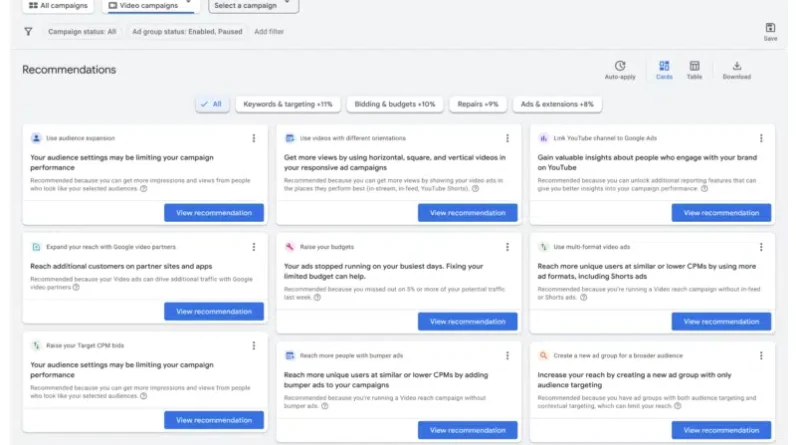The width and height of the screenshot is (796, 445).
Task: Open the menu for the 'Reach more people with bumper ads' card
Action: (507, 356)
